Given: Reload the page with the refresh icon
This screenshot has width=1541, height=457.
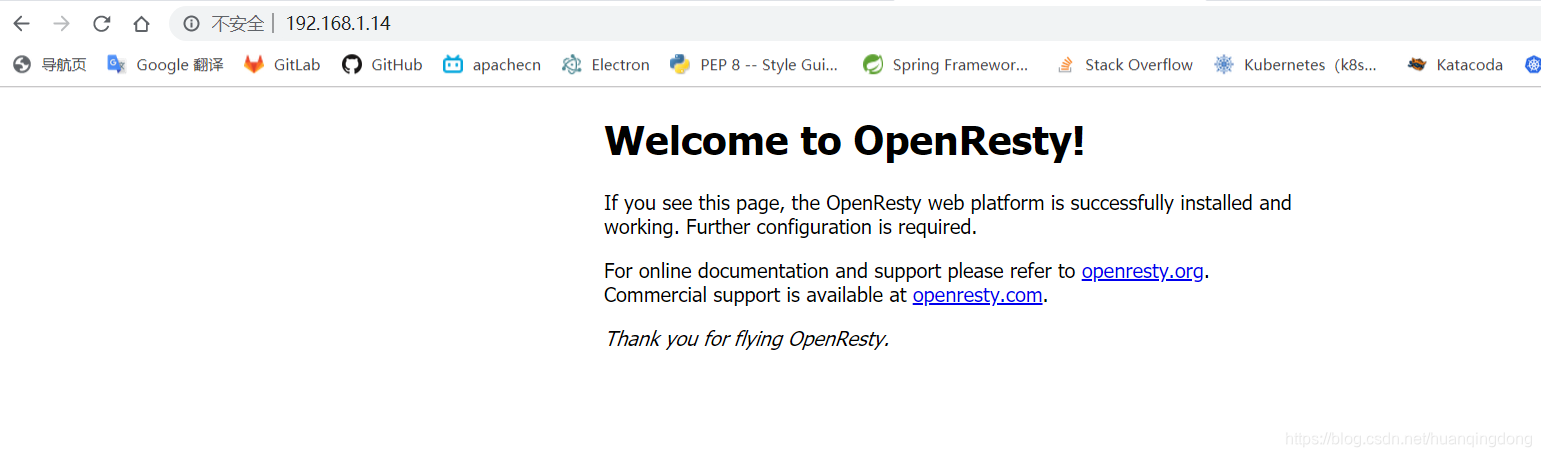Looking at the screenshot, I should click(101, 23).
